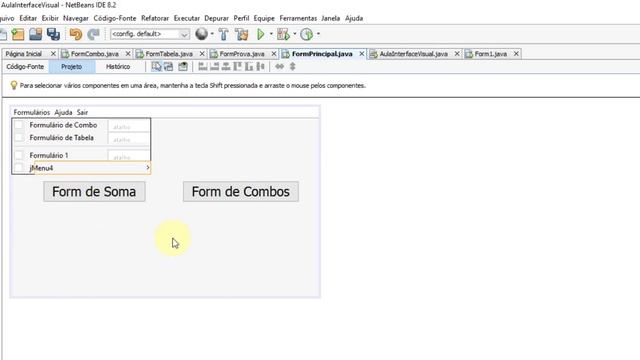
Task: Build the project with the hammer icon
Action: coord(224,34)
